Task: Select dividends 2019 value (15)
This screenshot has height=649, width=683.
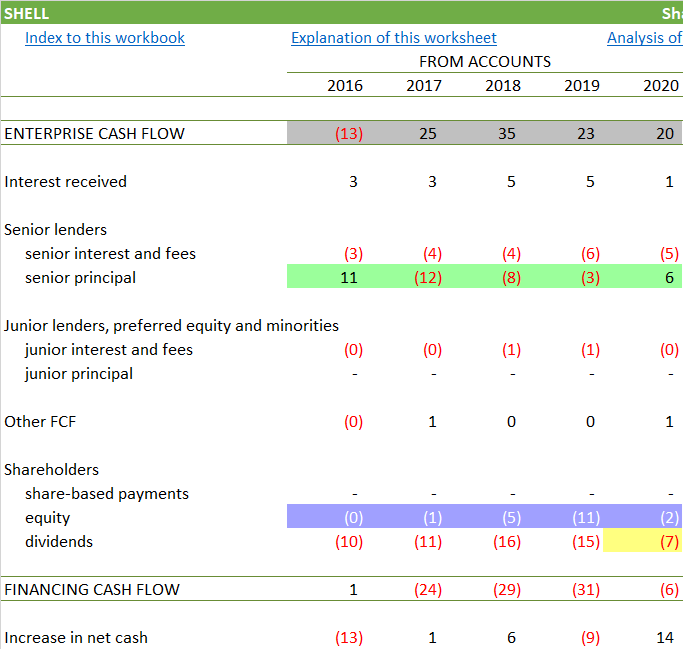Action: click(586, 541)
